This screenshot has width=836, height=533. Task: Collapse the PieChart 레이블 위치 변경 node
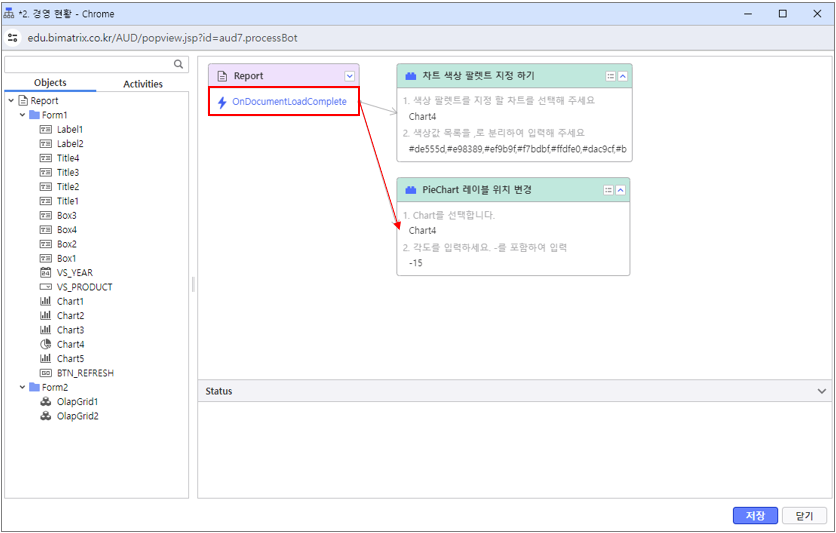[621, 190]
